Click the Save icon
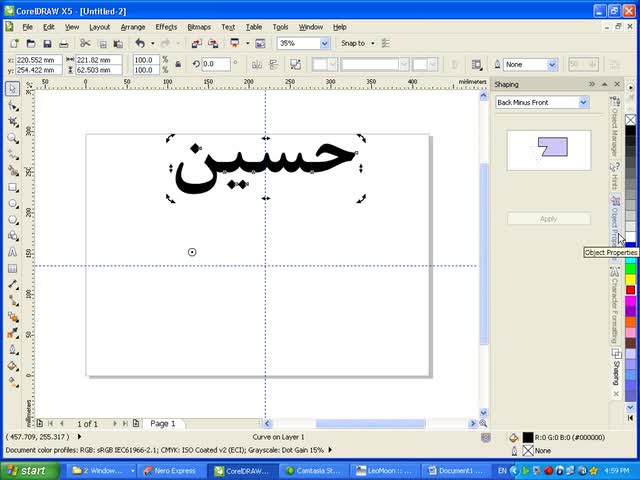Viewport: 640px width, 480px height. (47, 43)
